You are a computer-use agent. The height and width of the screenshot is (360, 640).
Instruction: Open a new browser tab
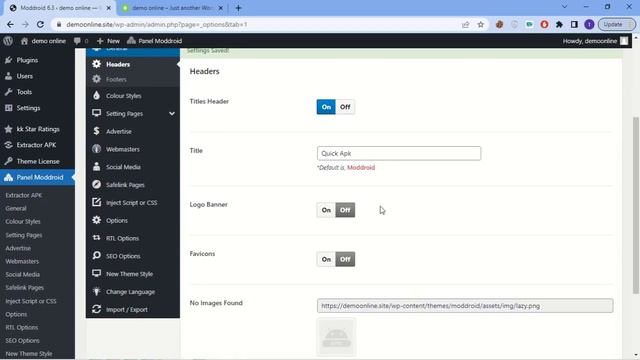coord(238,8)
